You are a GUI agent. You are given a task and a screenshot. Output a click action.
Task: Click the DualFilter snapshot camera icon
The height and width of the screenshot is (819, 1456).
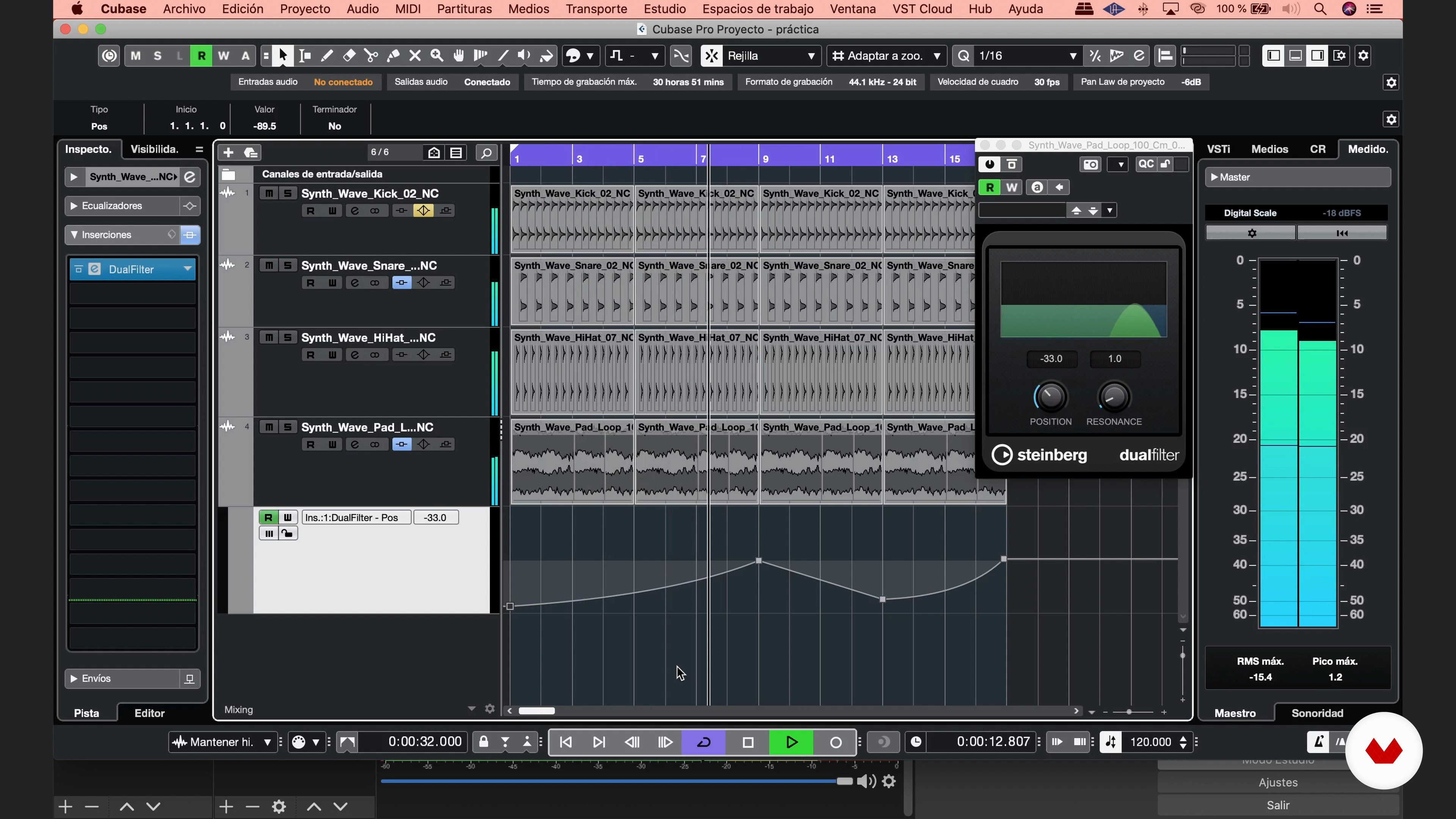click(x=1091, y=165)
